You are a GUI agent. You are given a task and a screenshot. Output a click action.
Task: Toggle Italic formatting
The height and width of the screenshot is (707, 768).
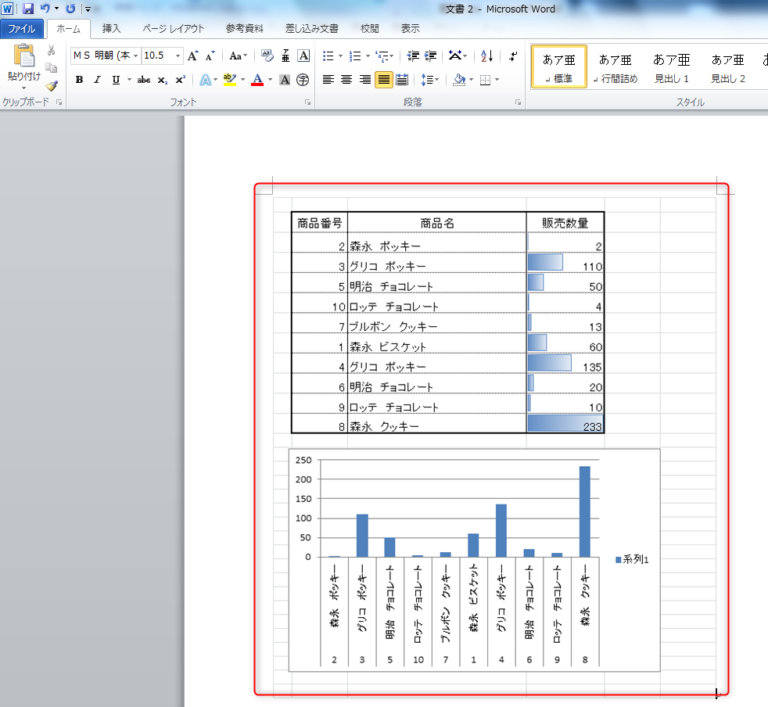click(97, 80)
